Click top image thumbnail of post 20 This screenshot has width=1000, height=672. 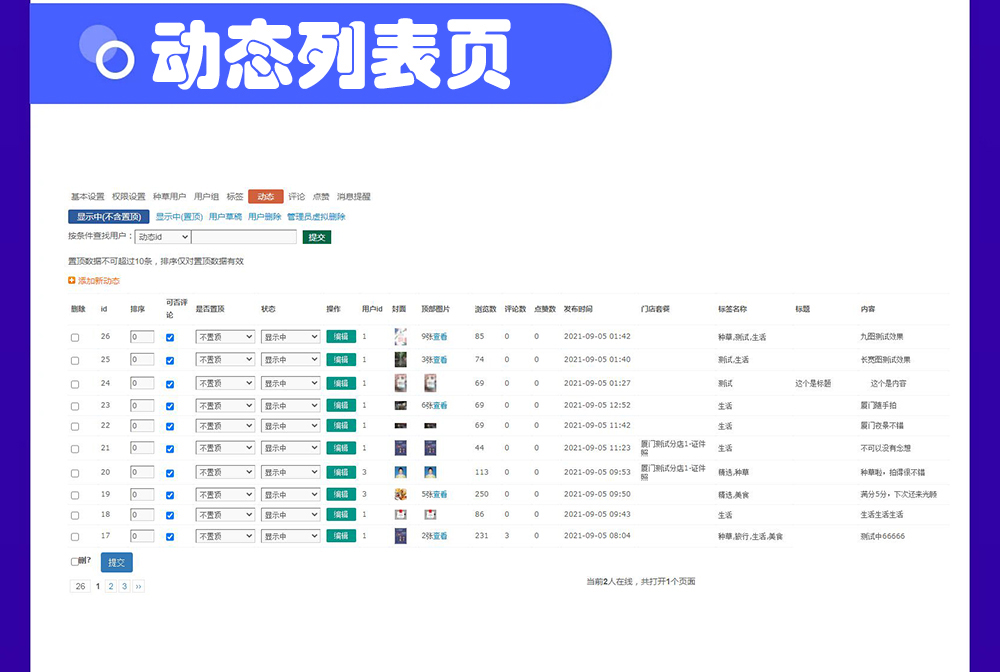(430, 472)
